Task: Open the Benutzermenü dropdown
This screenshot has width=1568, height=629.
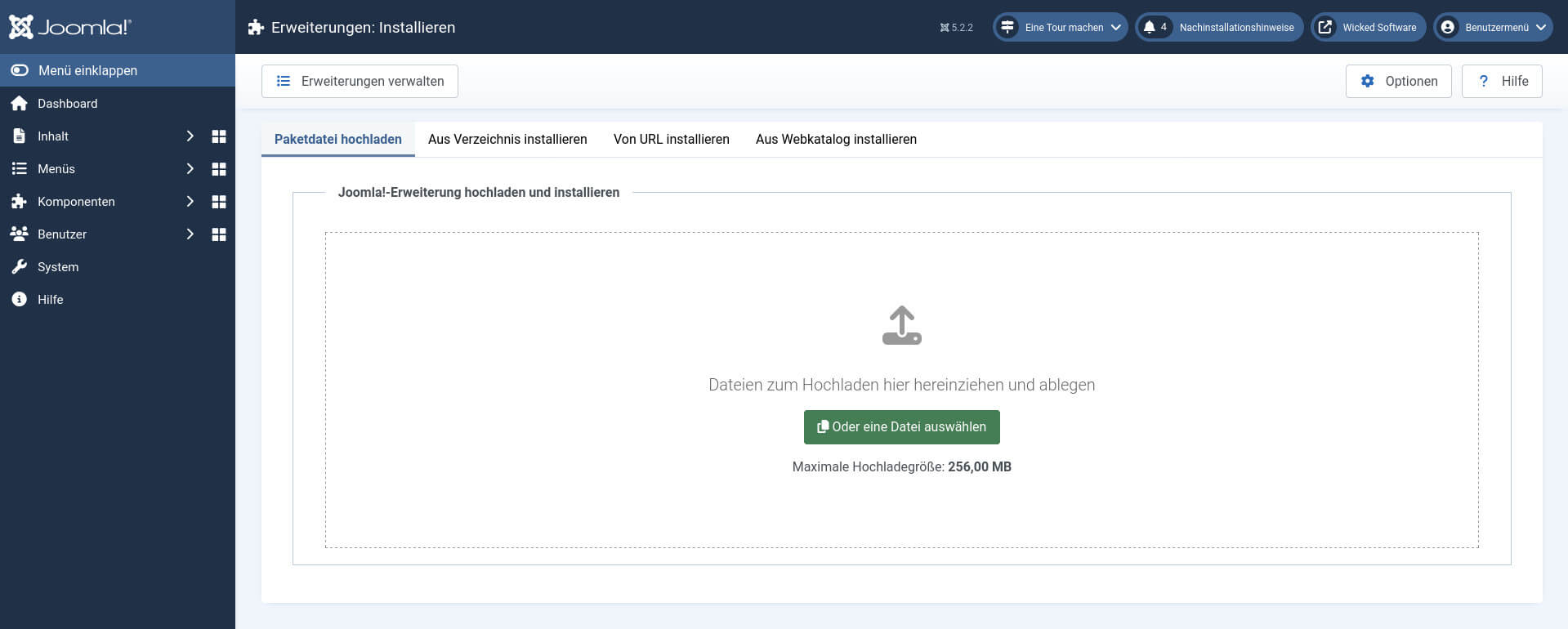Action: pos(1493,27)
